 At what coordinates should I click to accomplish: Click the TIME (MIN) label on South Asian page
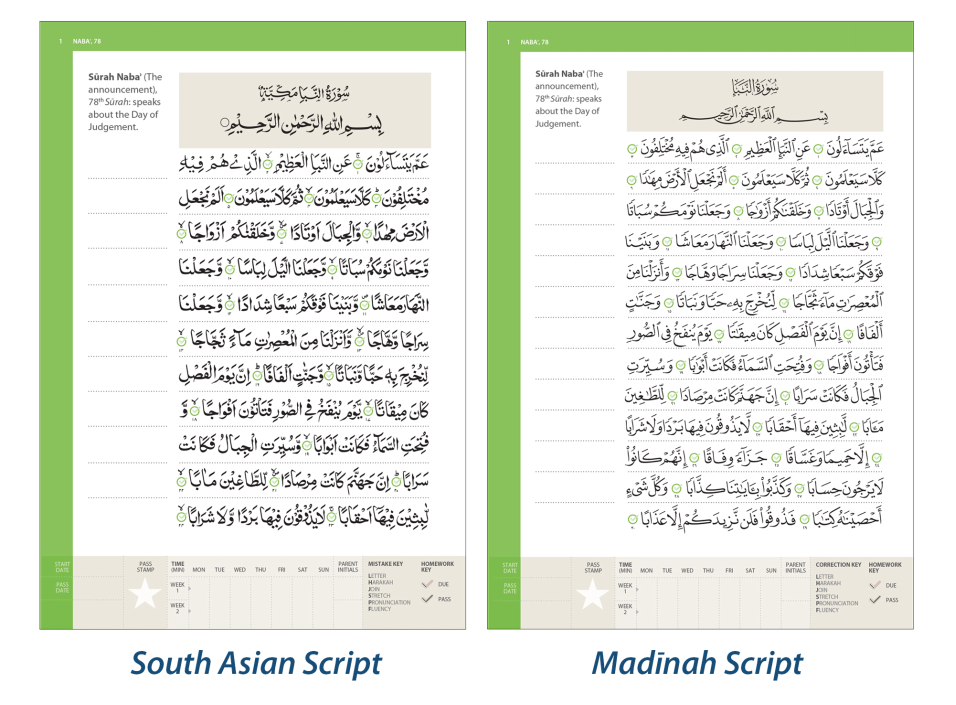177,567
